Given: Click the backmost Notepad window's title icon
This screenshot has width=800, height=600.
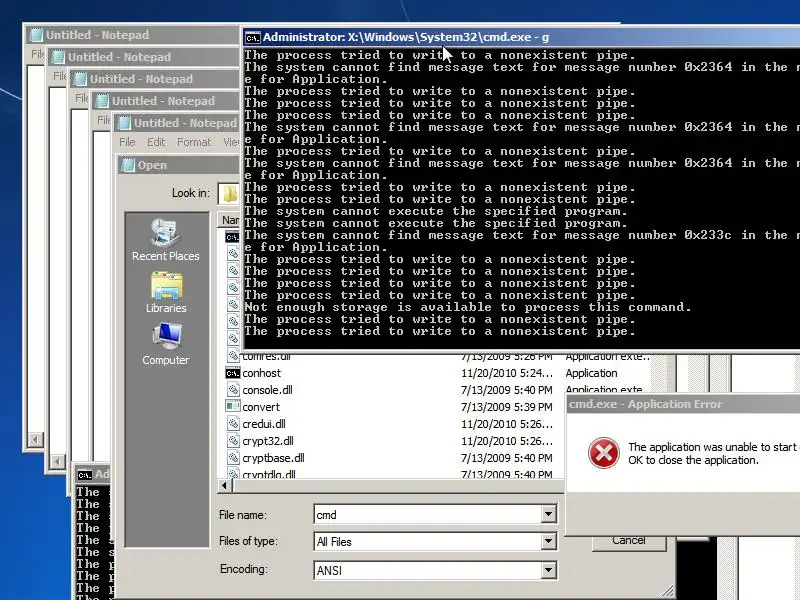Looking at the screenshot, I should 36,35.
